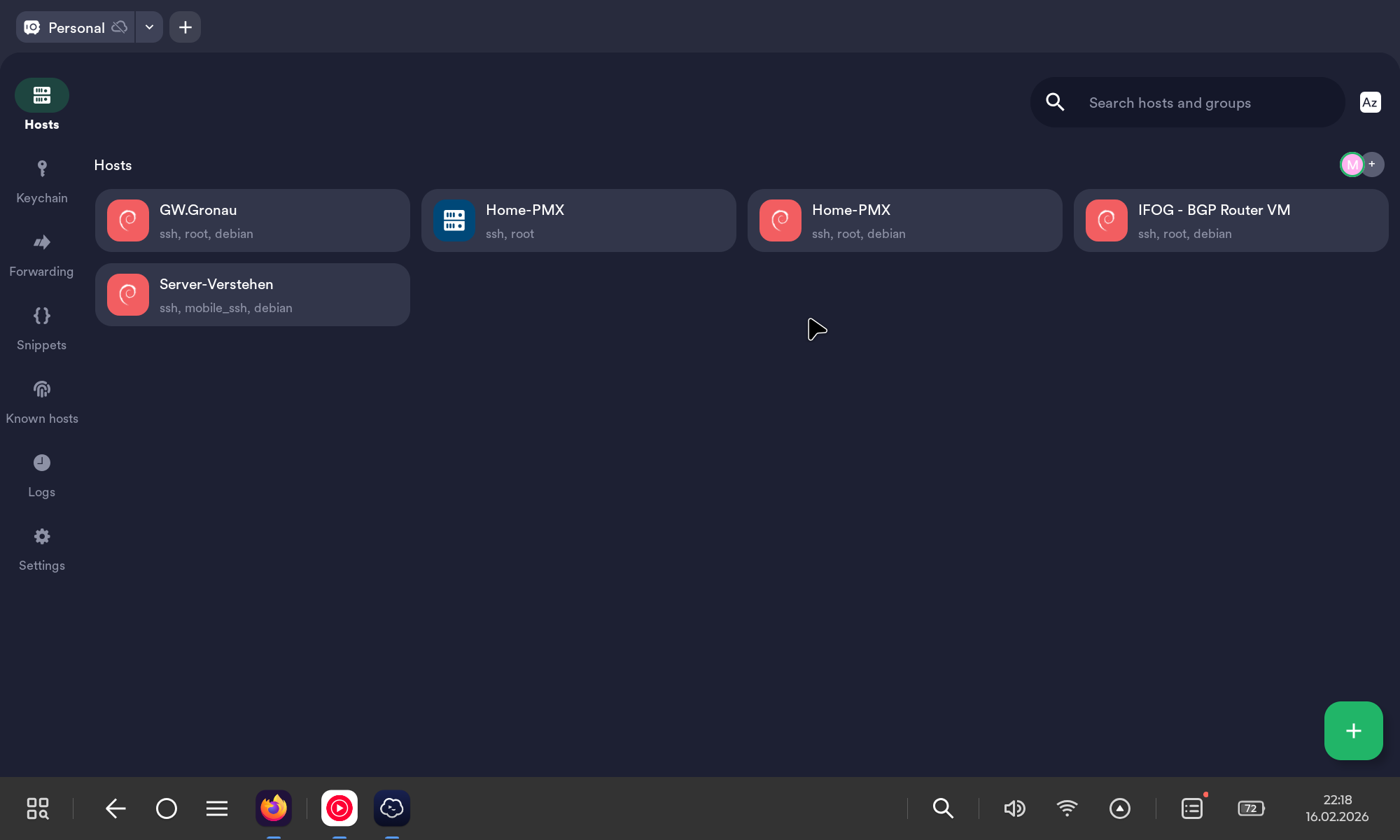Click the M user avatar
The width and height of the screenshot is (1400, 840).
(x=1352, y=164)
